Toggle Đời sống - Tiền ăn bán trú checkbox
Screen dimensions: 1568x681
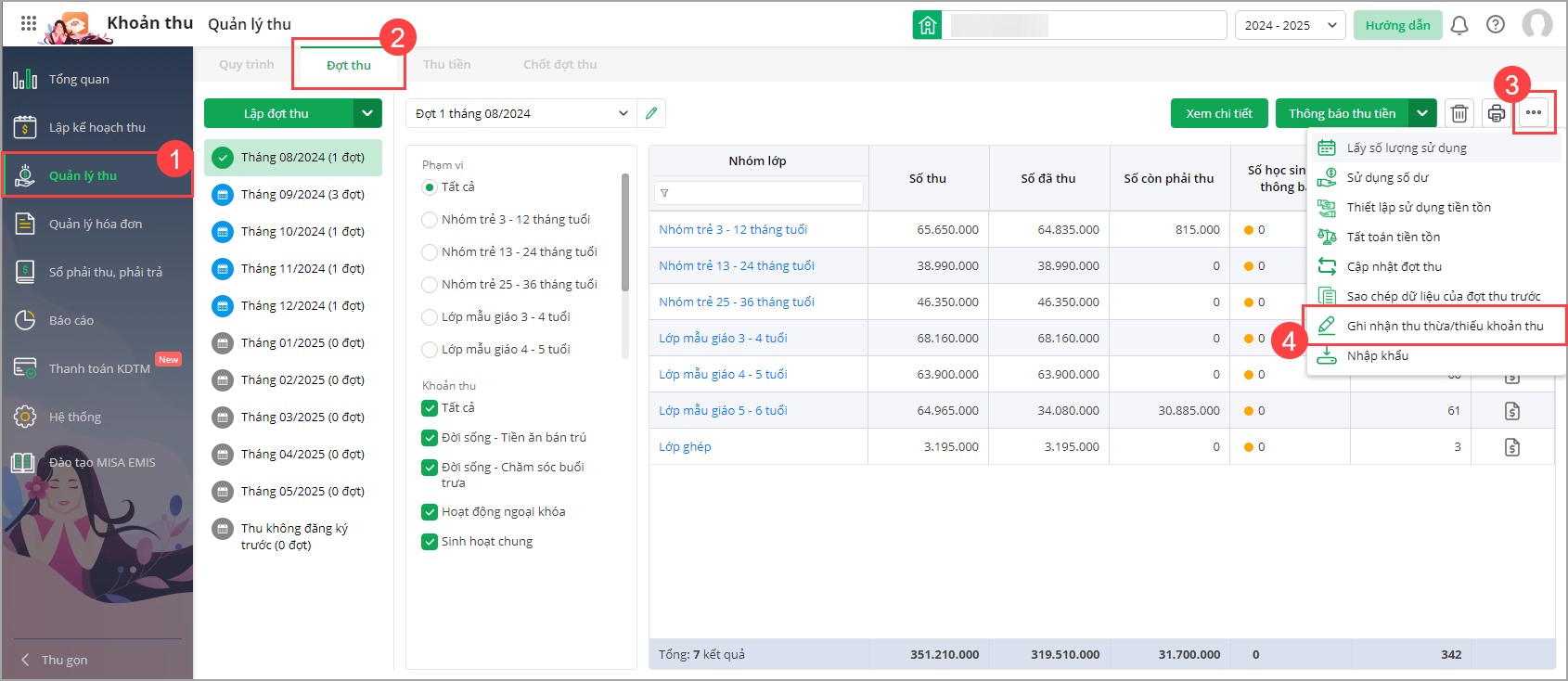click(430, 438)
